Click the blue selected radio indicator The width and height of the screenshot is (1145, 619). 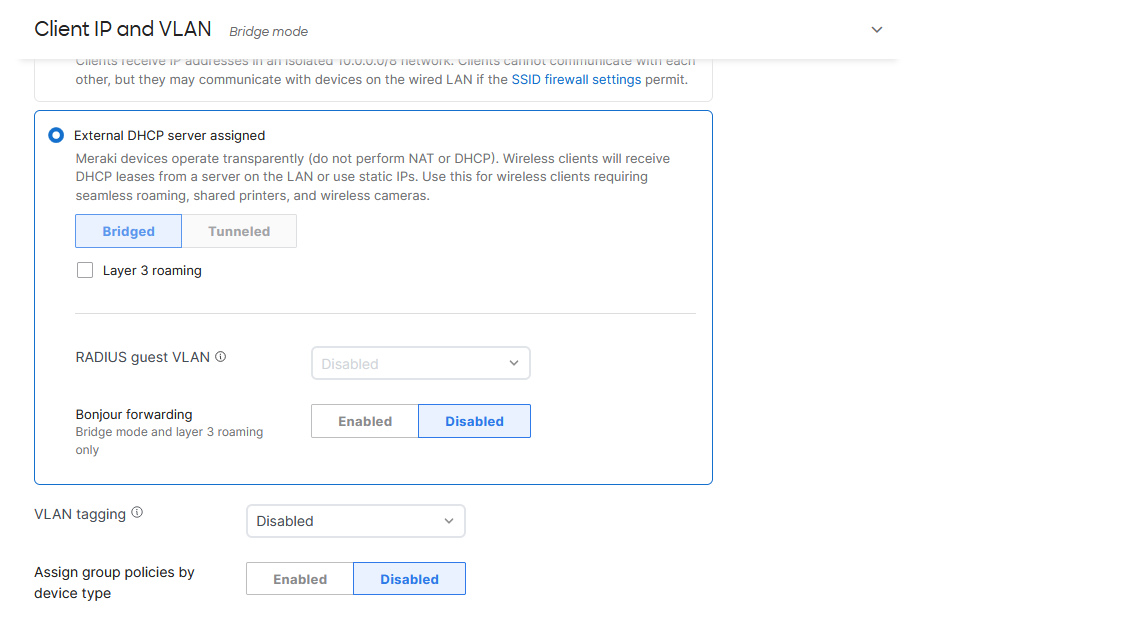pyautogui.click(x=56, y=135)
